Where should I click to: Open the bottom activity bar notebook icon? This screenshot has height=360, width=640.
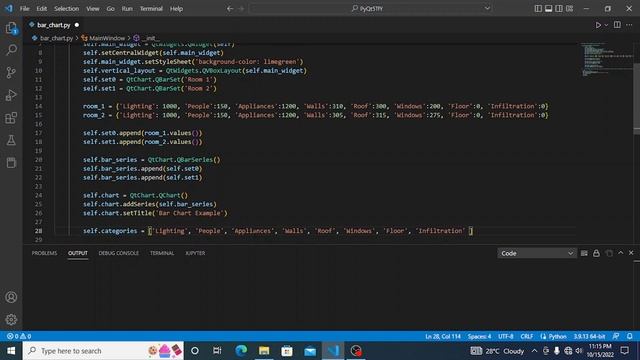point(11,163)
